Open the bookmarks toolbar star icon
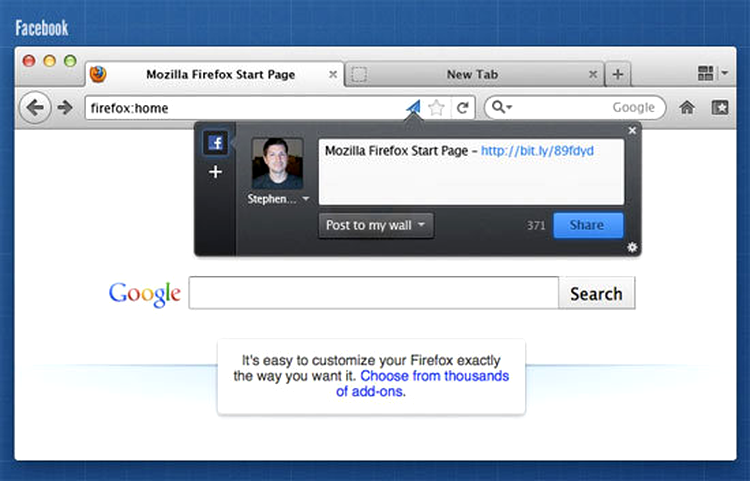This screenshot has height=481, width=750. (720, 107)
